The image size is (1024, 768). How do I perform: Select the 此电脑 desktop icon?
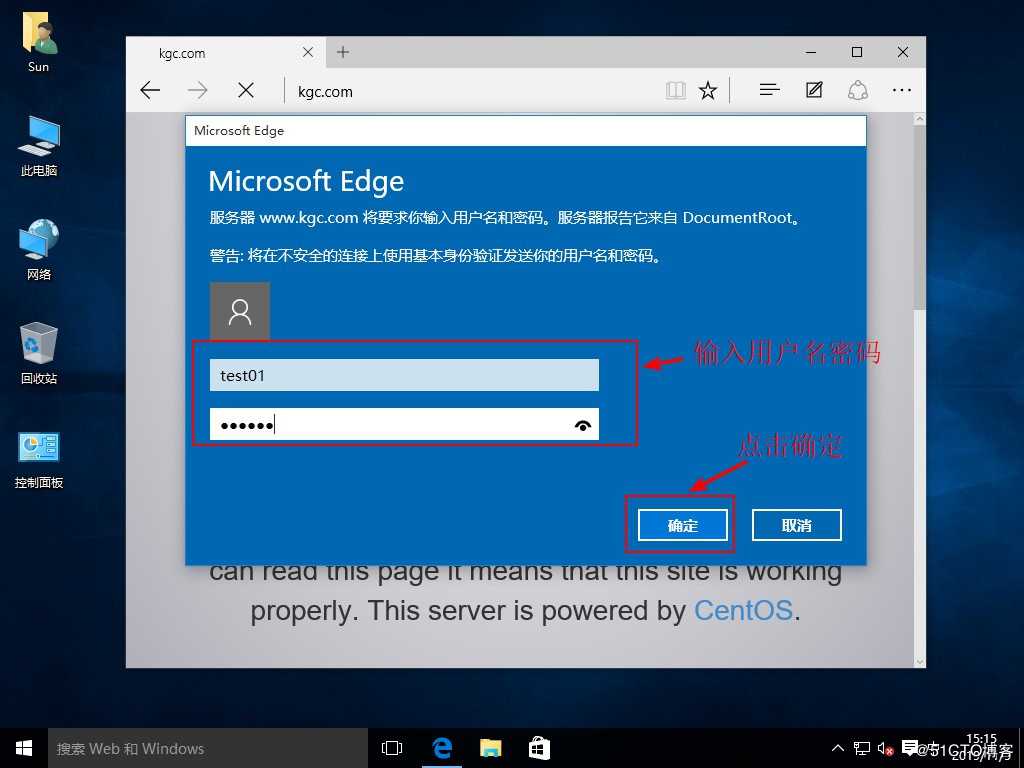click(x=39, y=146)
